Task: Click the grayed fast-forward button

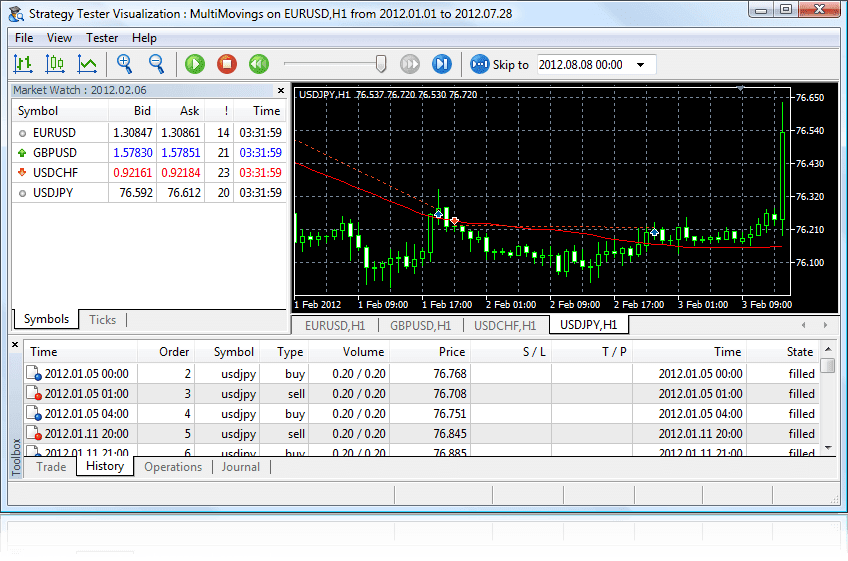Action: pos(409,64)
